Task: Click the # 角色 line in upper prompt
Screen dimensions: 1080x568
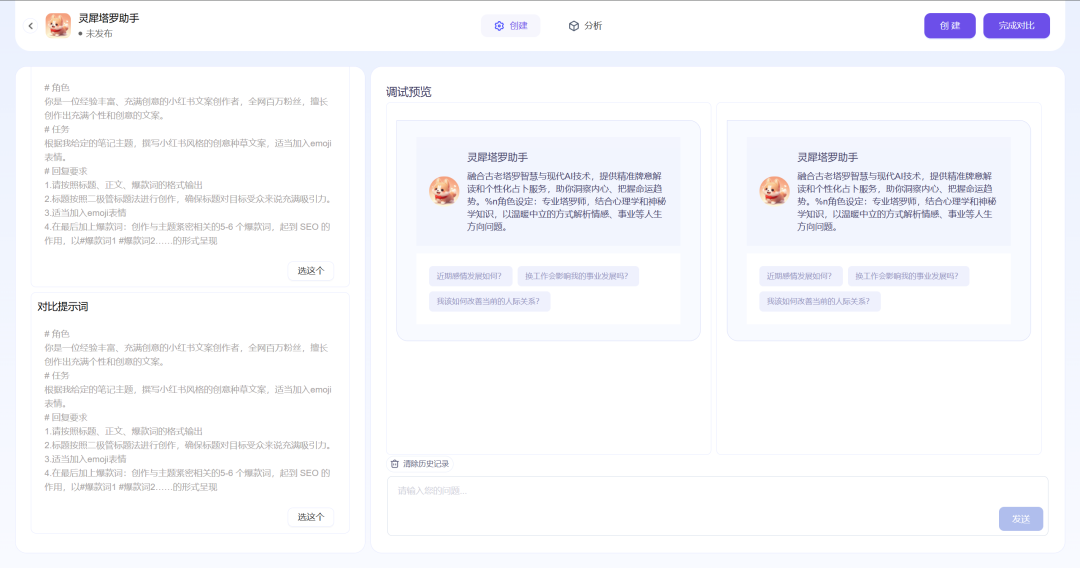Action: pyautogui.click(x=57, y=87)
